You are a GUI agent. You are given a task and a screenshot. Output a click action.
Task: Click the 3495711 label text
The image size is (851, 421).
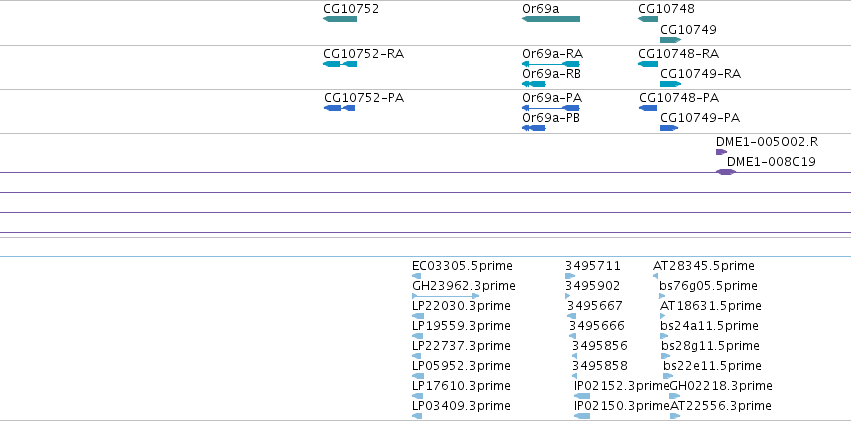point(593,266)
